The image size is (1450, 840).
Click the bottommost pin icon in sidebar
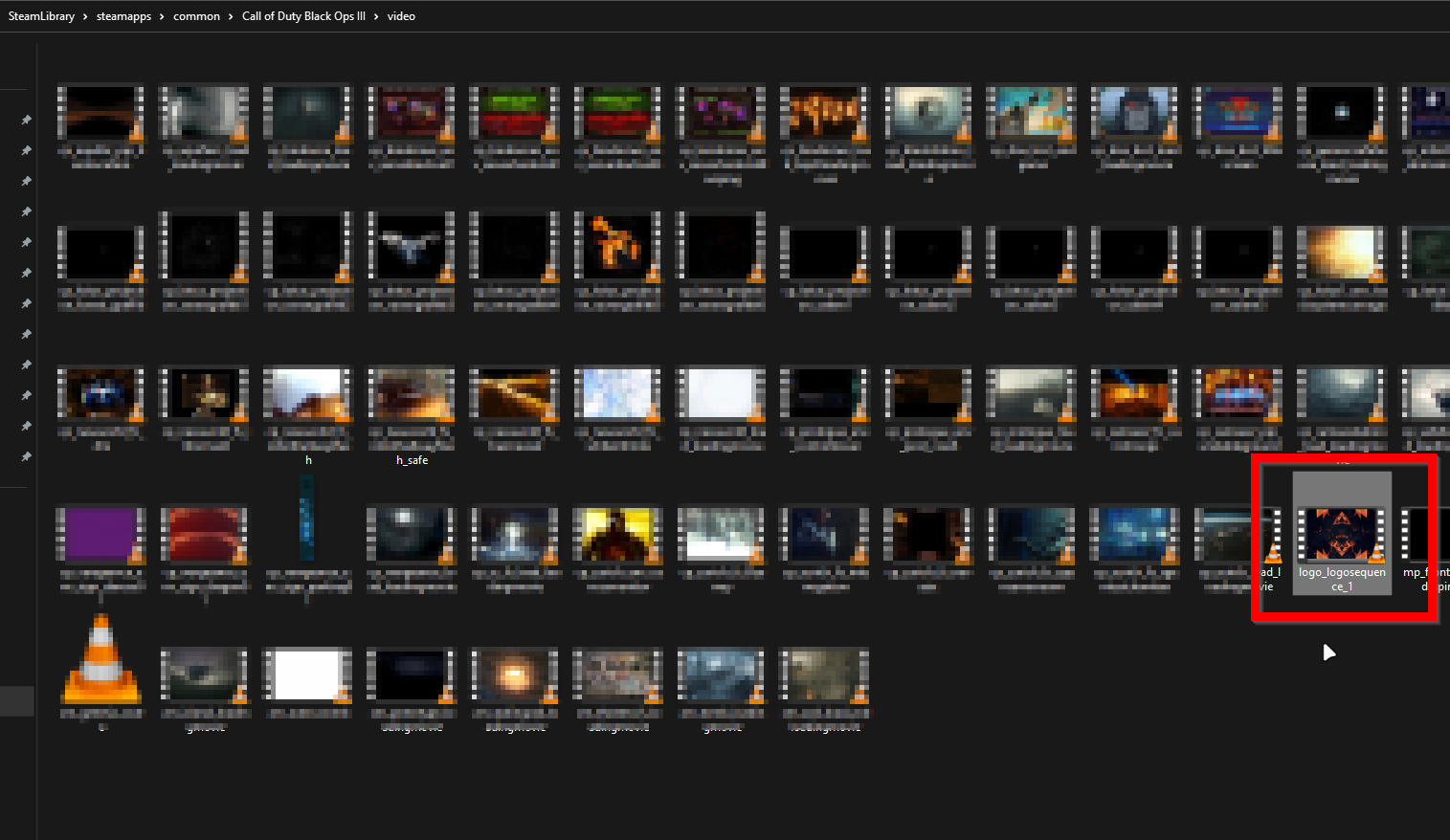[x=26, y=456]
